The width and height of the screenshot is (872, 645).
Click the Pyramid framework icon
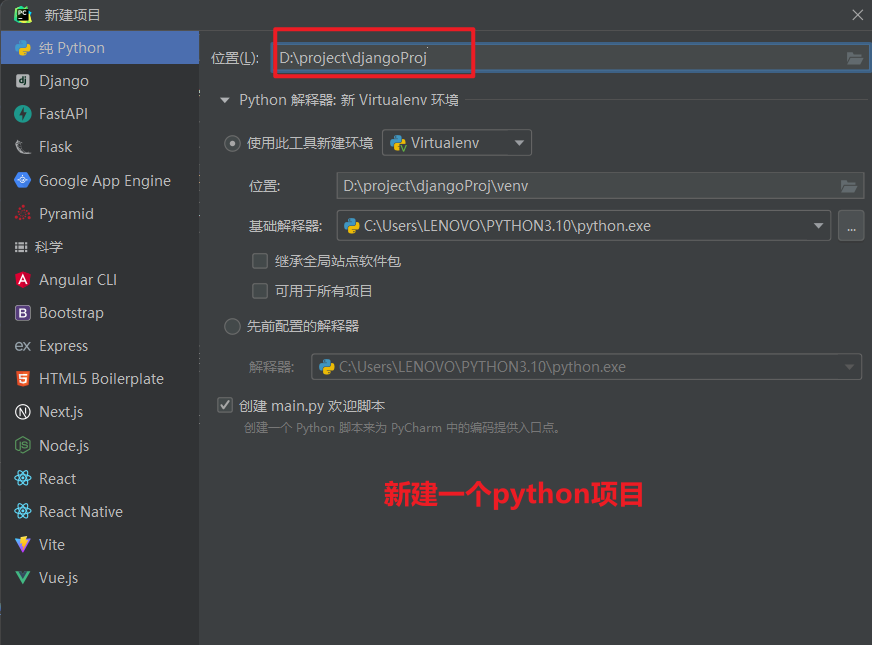point(23,214)
